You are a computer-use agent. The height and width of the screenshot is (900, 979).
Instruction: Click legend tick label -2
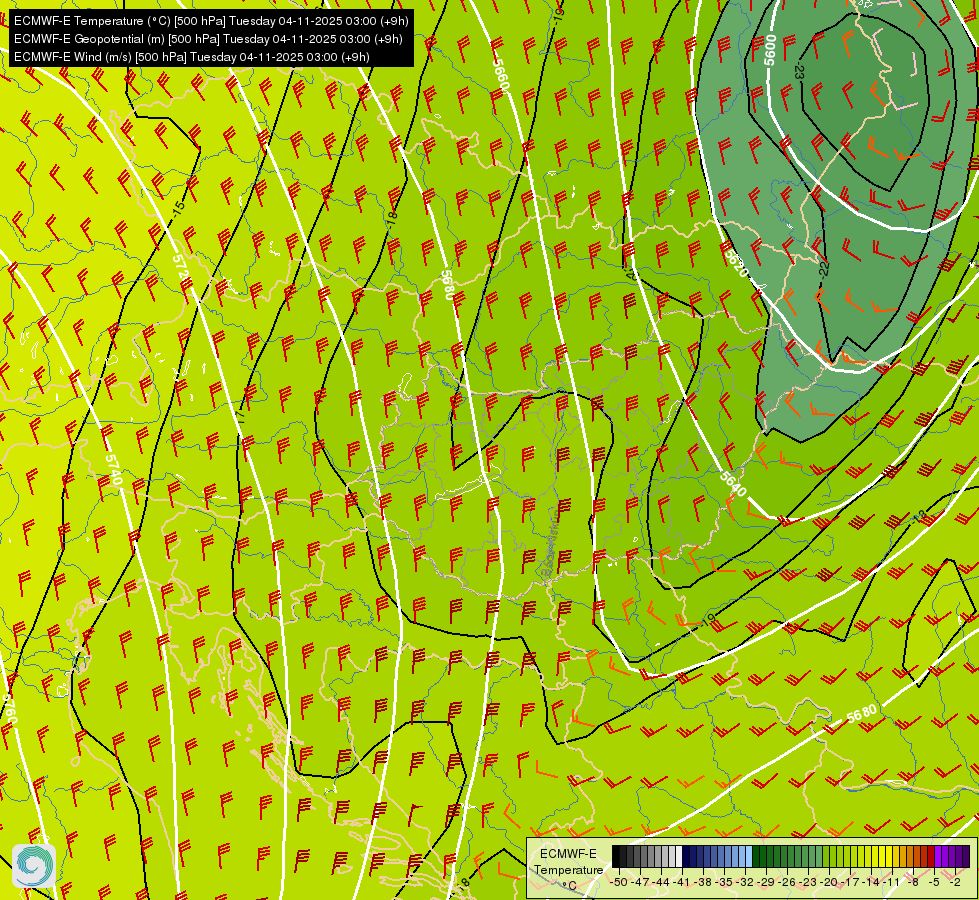tap(956, 882)
